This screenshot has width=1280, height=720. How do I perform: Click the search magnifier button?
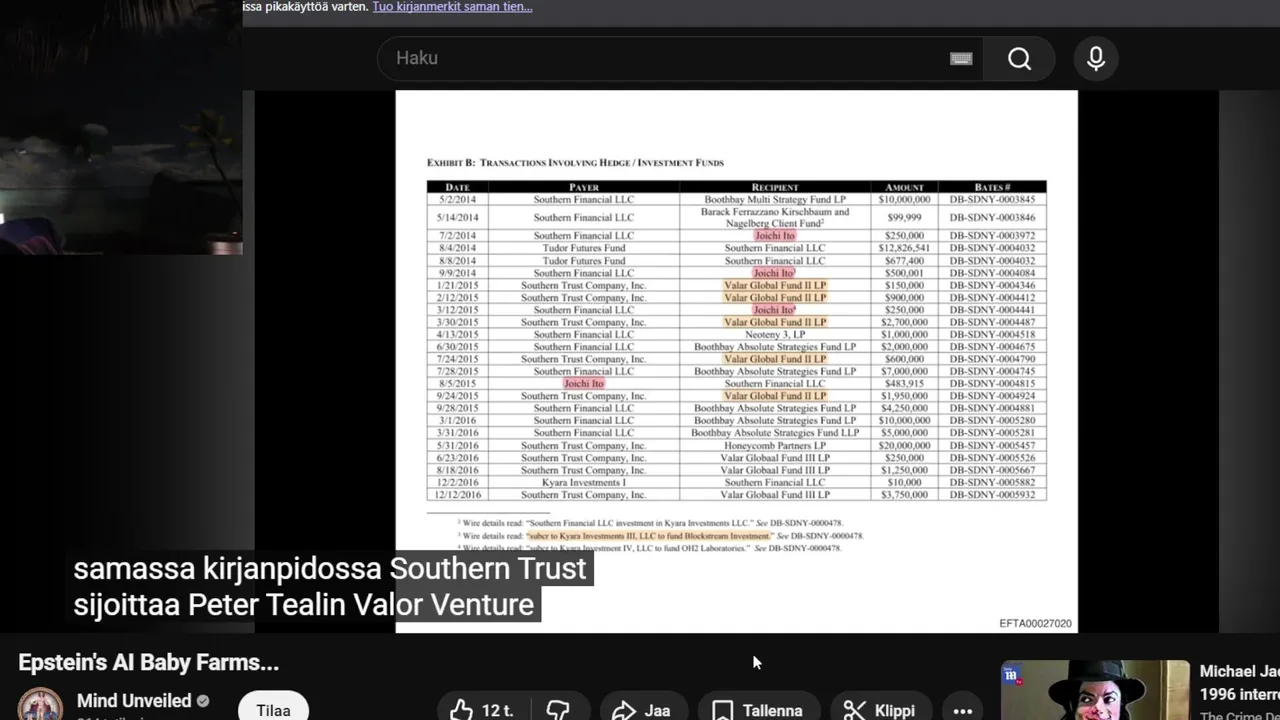pyautogui.click(x=1019, y=59)
